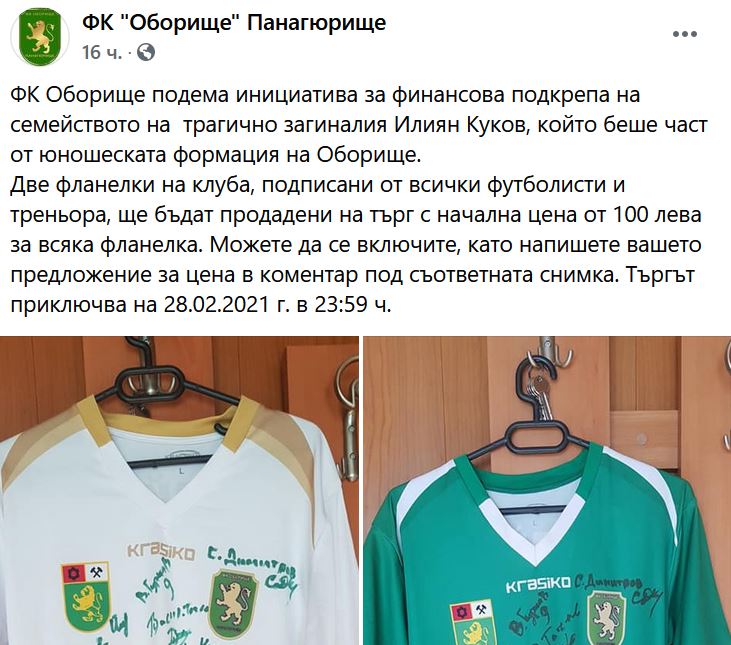Click the gold collar of white jersey

[169, 420]
